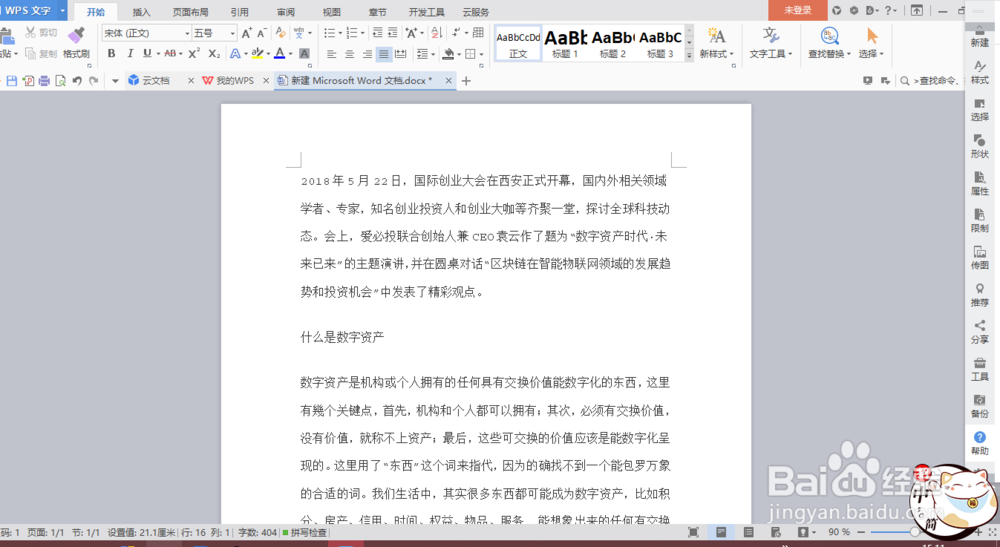Toggle spell check (拼写检查) in status bar
This screenshot has height=547, width=1000.
(x=305, y=532)
